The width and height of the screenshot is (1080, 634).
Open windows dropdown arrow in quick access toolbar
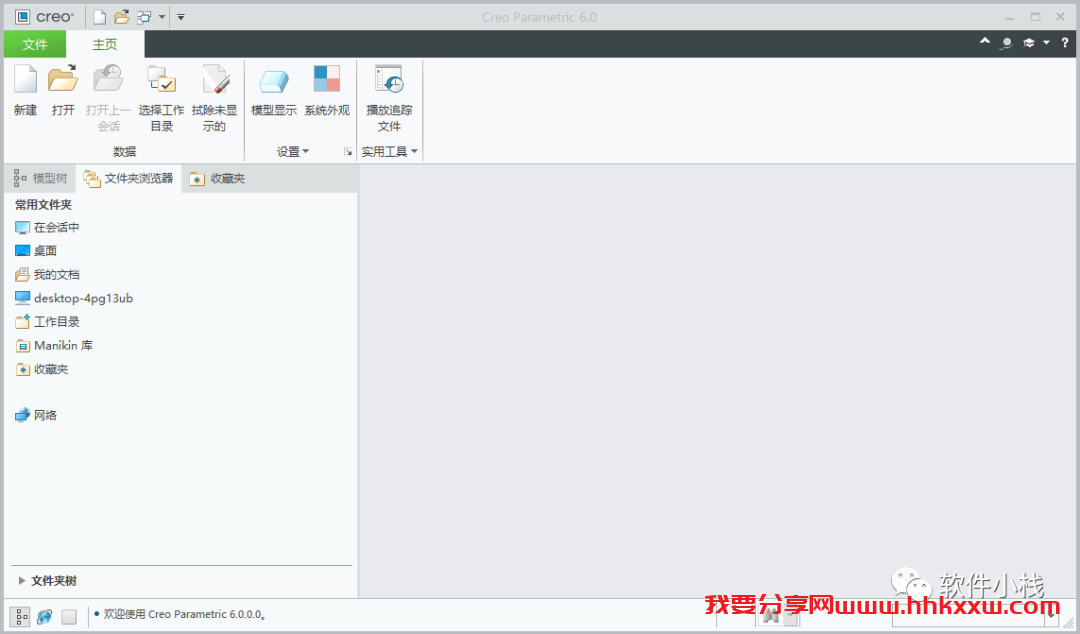(162, 17)
